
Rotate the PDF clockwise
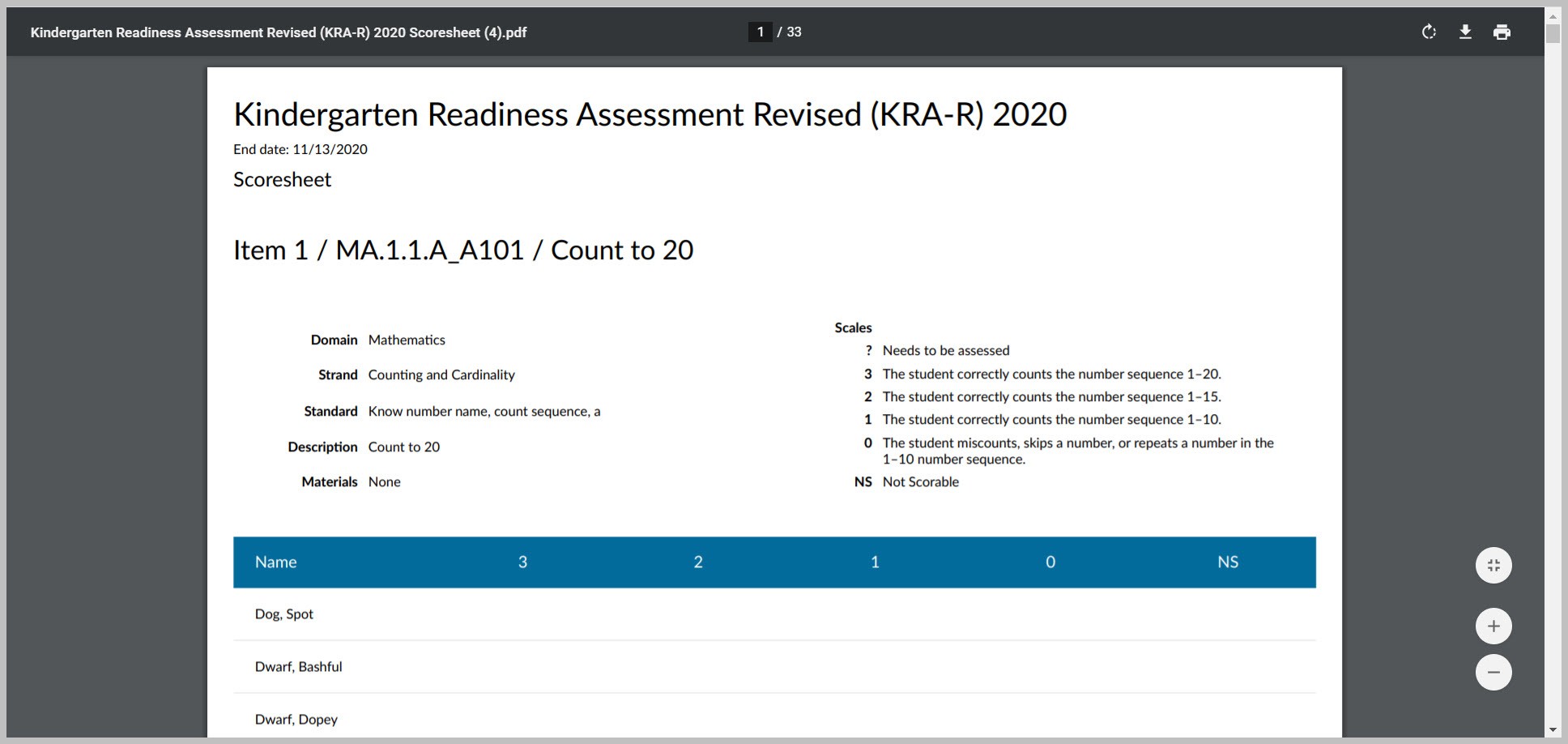[1429, 32]
